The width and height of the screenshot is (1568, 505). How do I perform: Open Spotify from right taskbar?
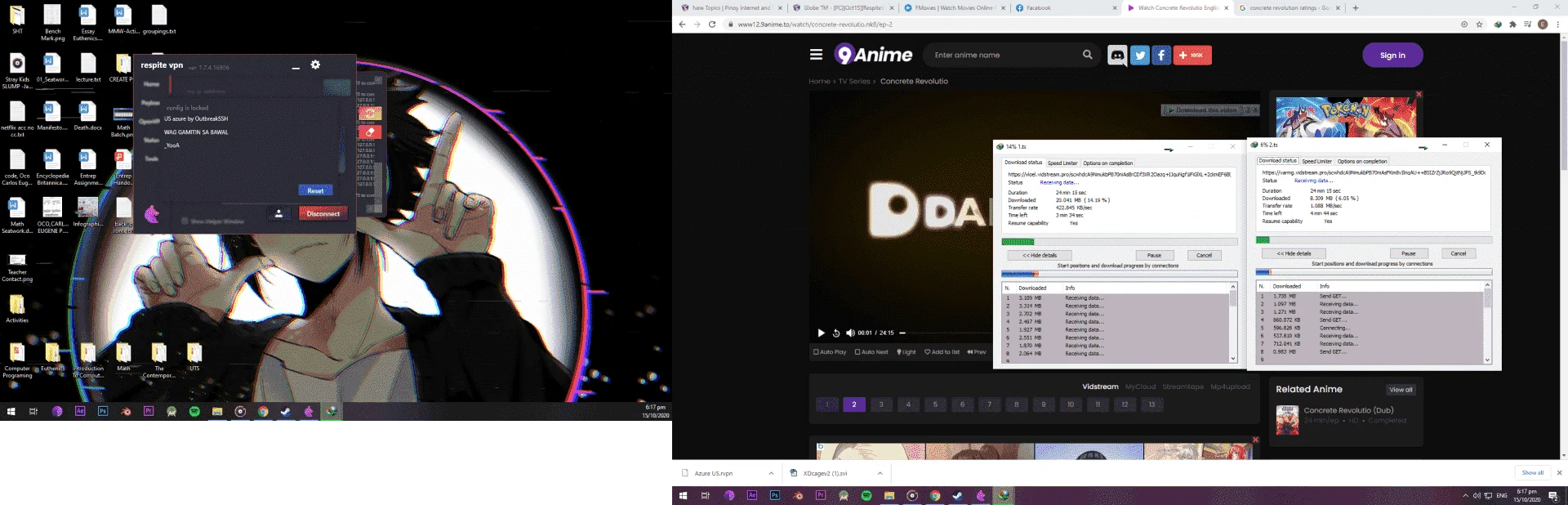click(x=866, y=495)
